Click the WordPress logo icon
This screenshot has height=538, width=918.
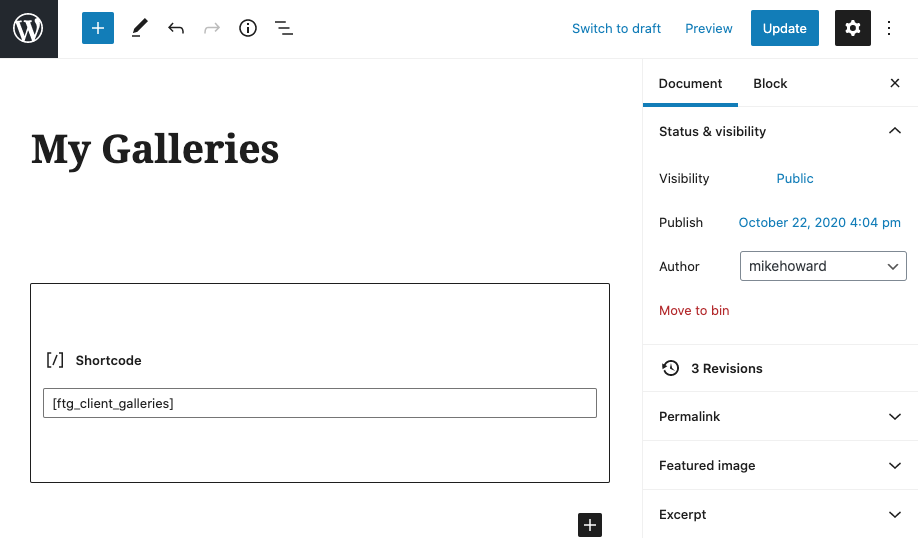point(29,29)
